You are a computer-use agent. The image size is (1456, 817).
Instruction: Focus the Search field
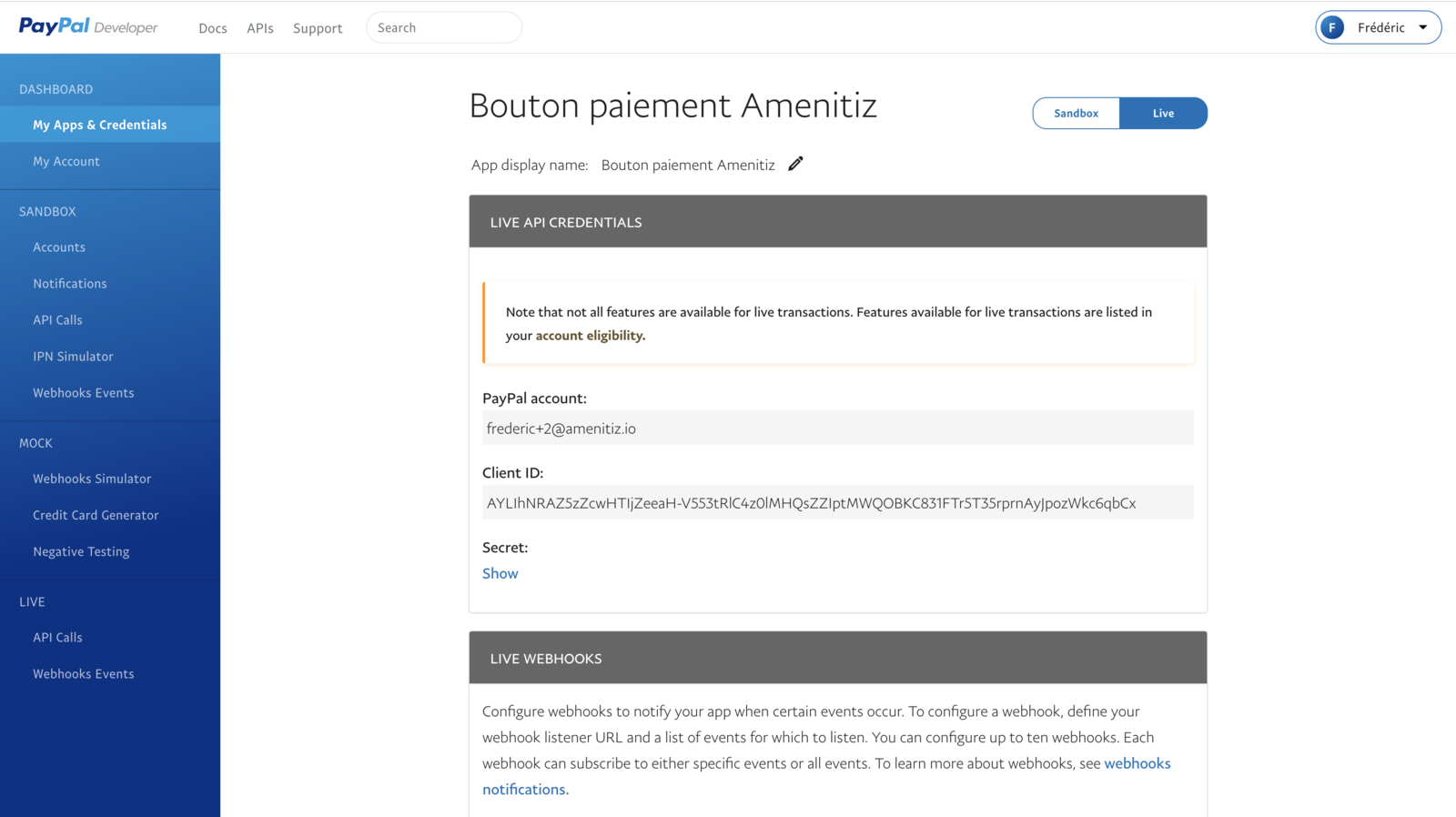click(x=444, y=27)
